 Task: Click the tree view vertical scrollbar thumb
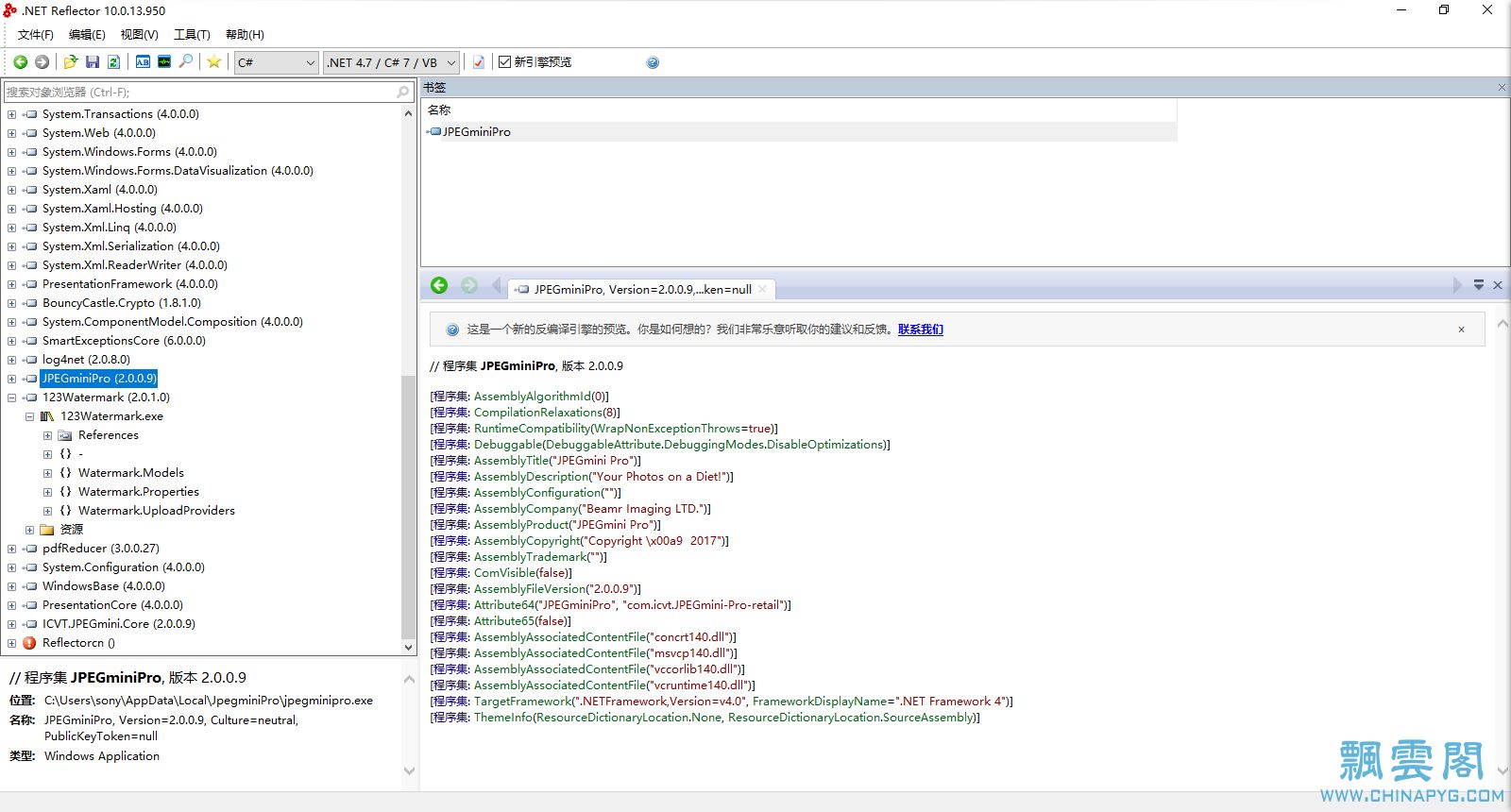tap(408, 506)
